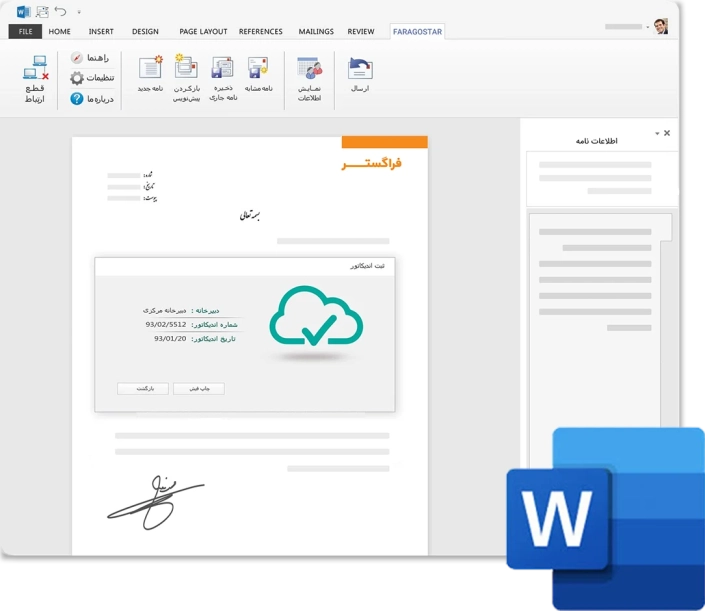
Task: Click indicator number 93/02/5512
Action: pyautogui.click(x=165, y=324)
